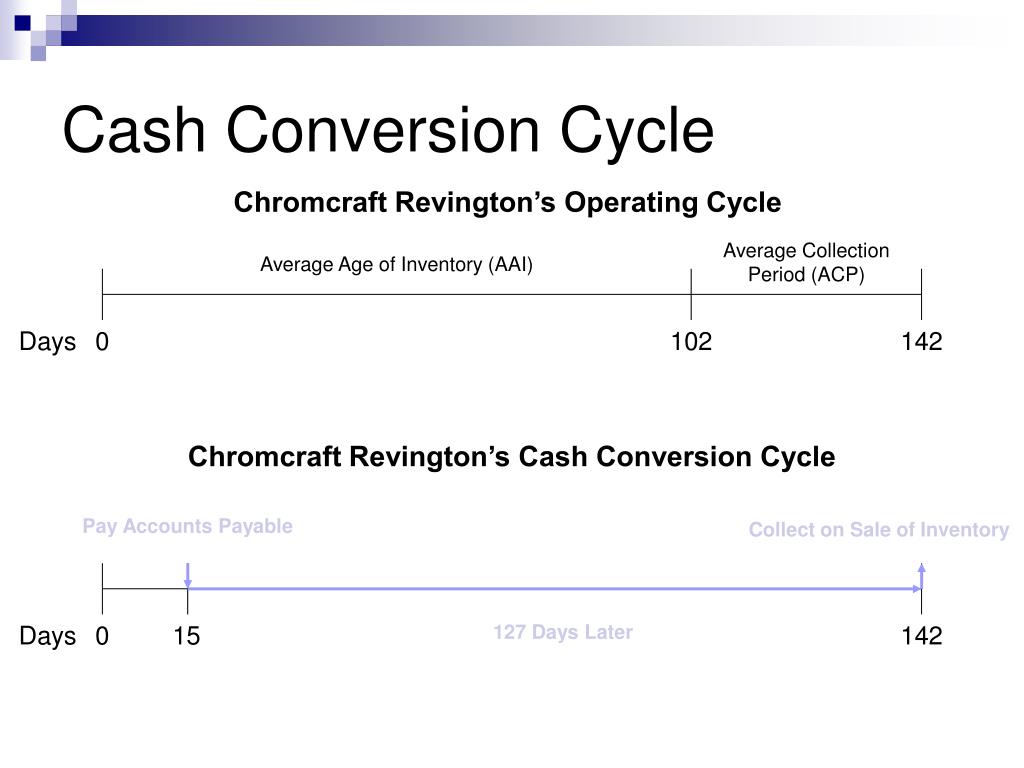Screen dimensions: 1024x768
Task: Click the 'Days' label of the cash conversion cycle
Action: pos(47,636)
